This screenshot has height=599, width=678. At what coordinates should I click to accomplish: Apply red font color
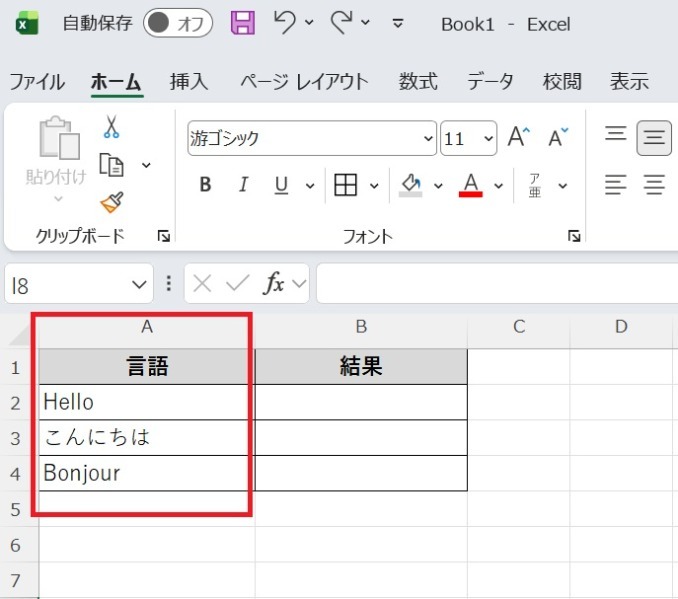coord(470,185)
